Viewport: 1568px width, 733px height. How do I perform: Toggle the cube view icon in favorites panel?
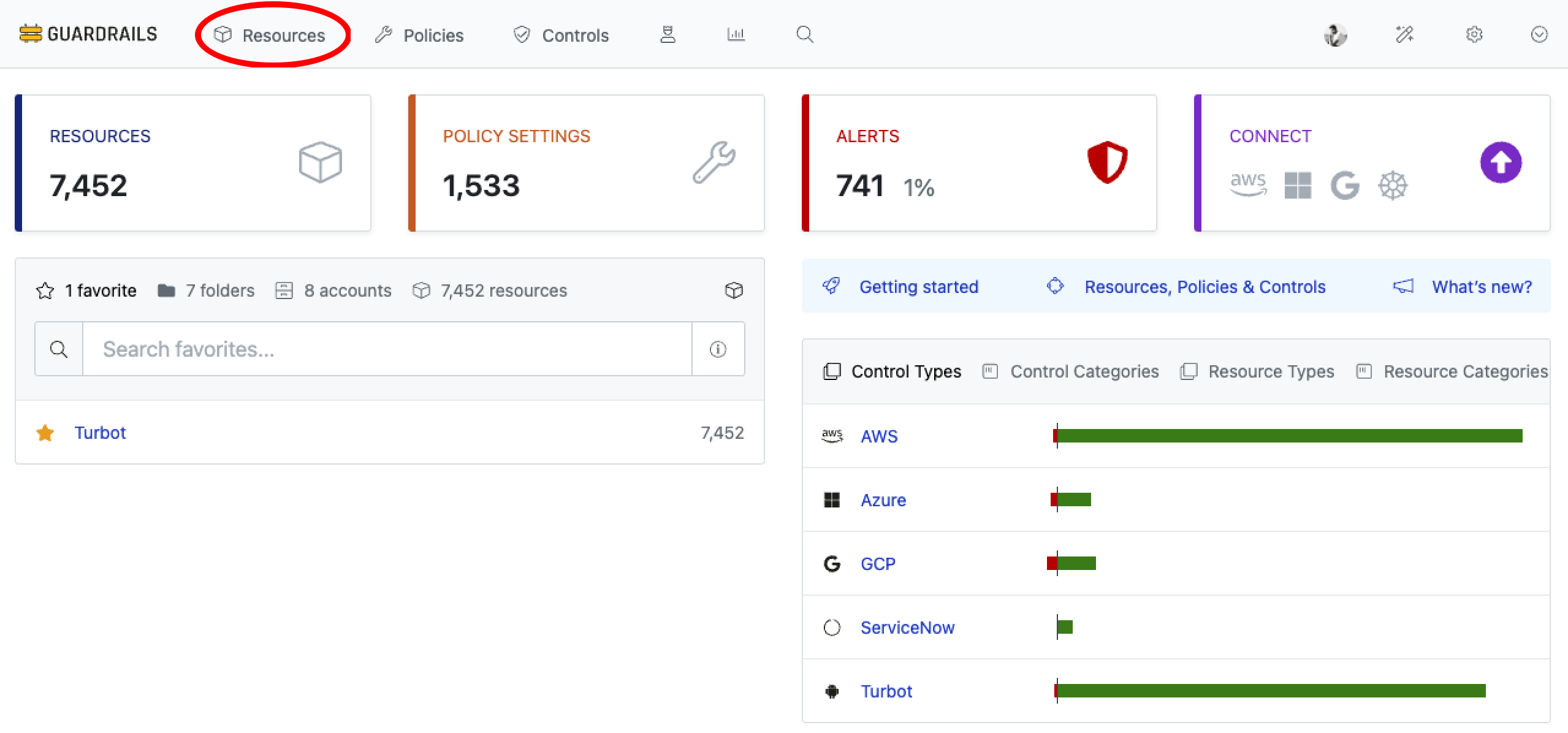click(x=734, y=290)
